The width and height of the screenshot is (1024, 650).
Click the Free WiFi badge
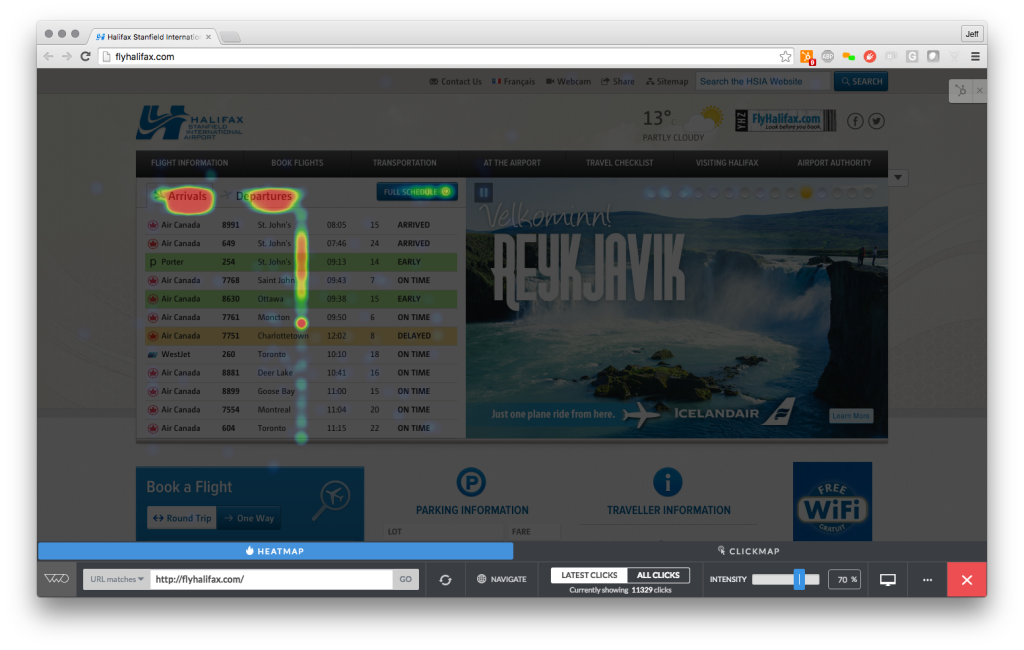pyautogui.click(x=832, y=501)
